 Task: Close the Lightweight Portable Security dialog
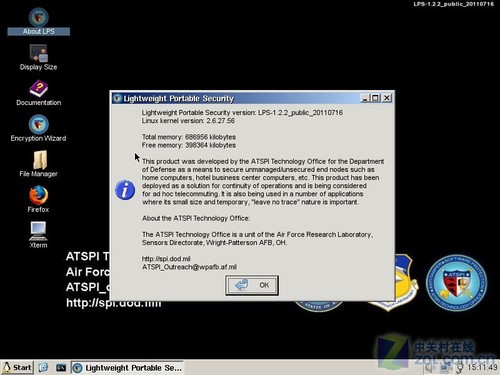387,98
